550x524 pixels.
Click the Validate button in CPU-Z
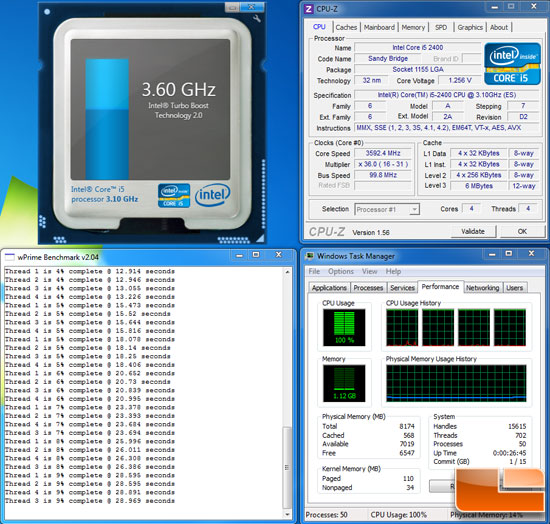click(473, 231)
